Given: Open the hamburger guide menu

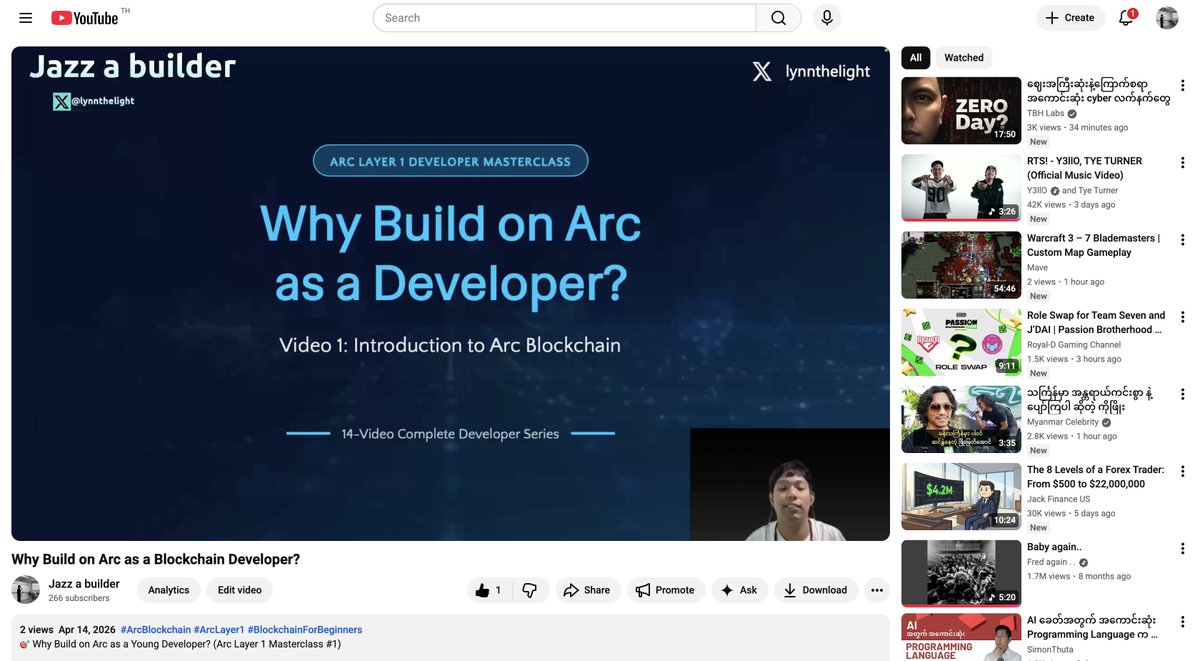Looking at the screenshot, I should [x=26, y=18].
